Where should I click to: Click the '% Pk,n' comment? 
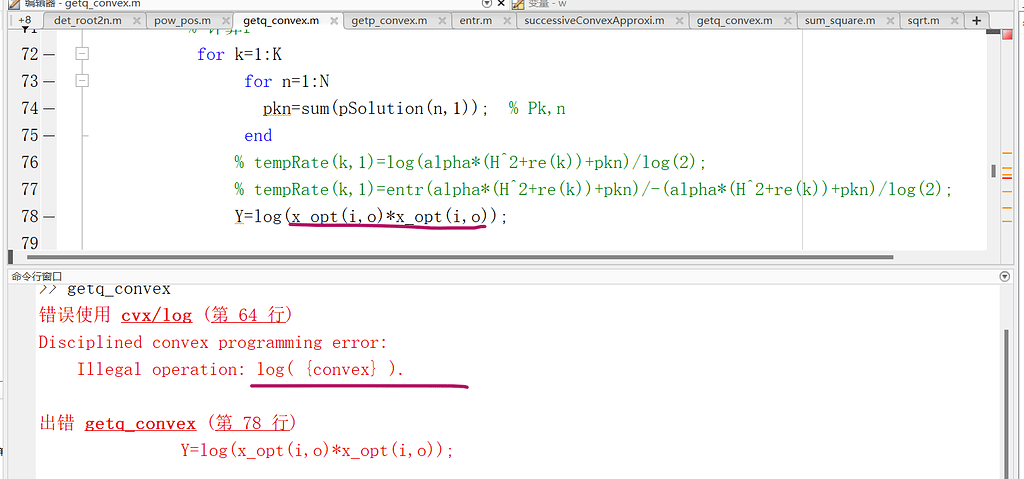tap(537, 108)
